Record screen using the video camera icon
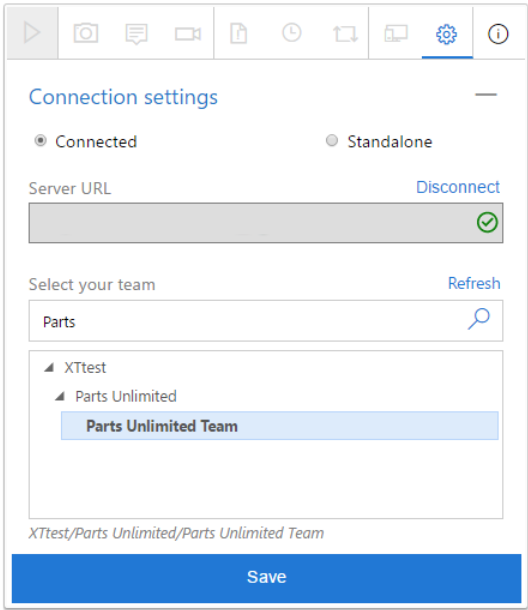This screenshot has width=528, height=610. click(x=188, y=34)
